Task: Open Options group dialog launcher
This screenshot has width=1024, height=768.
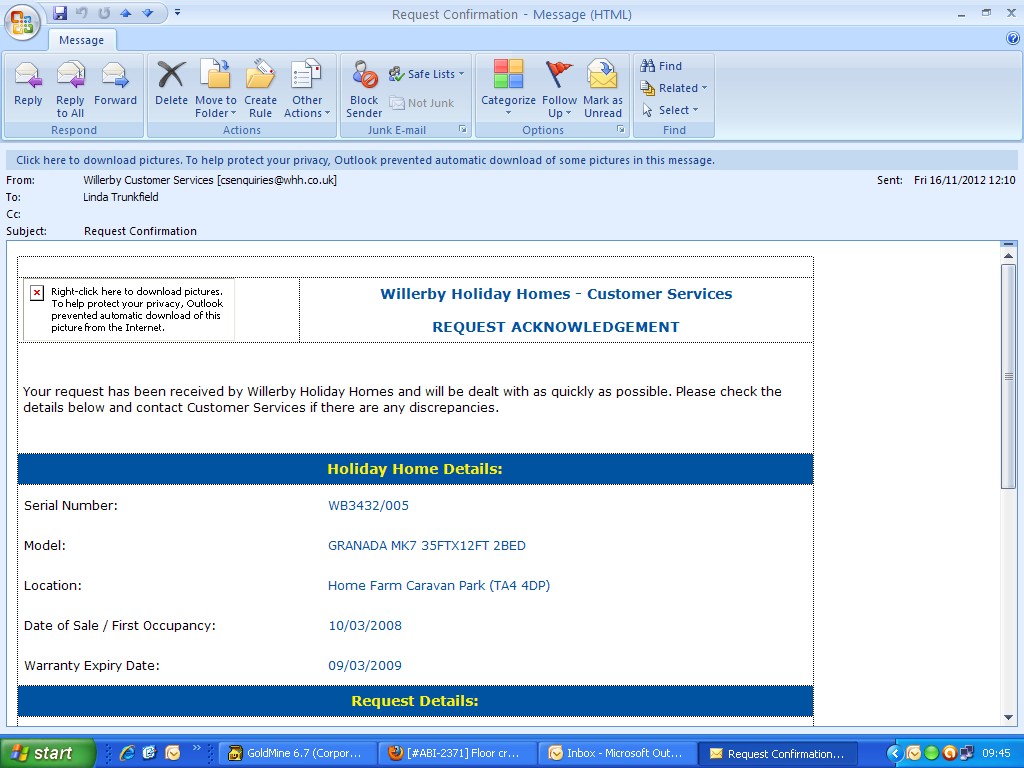Action: [620, 129]
